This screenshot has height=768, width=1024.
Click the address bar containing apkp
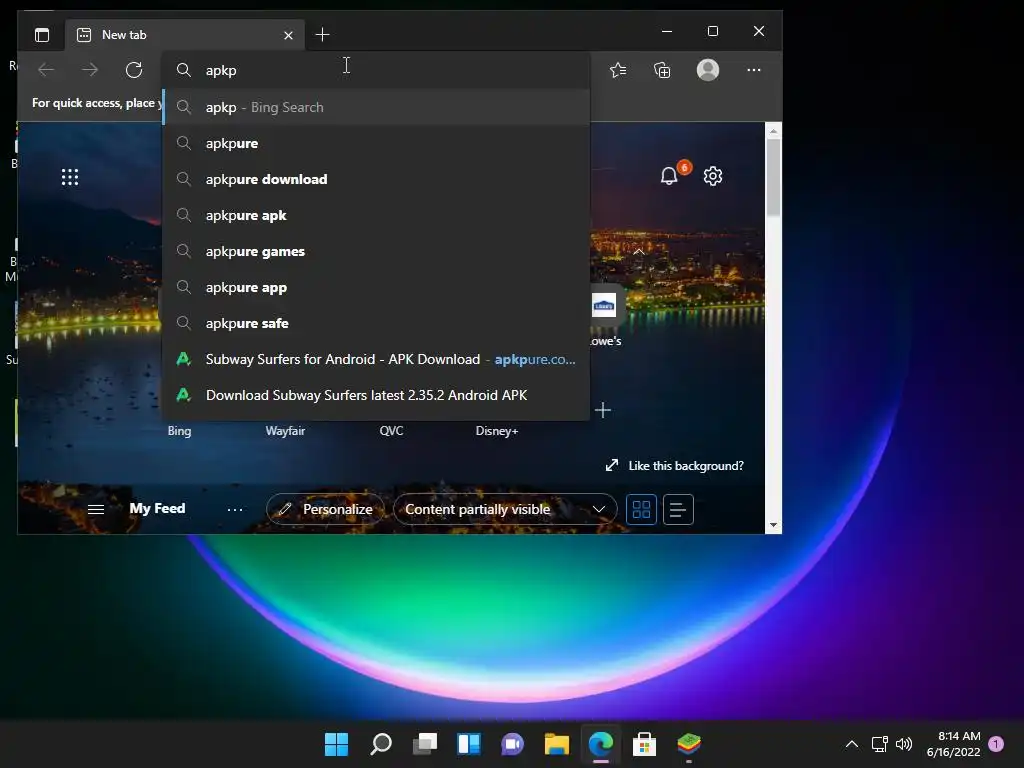coord(376,70)
